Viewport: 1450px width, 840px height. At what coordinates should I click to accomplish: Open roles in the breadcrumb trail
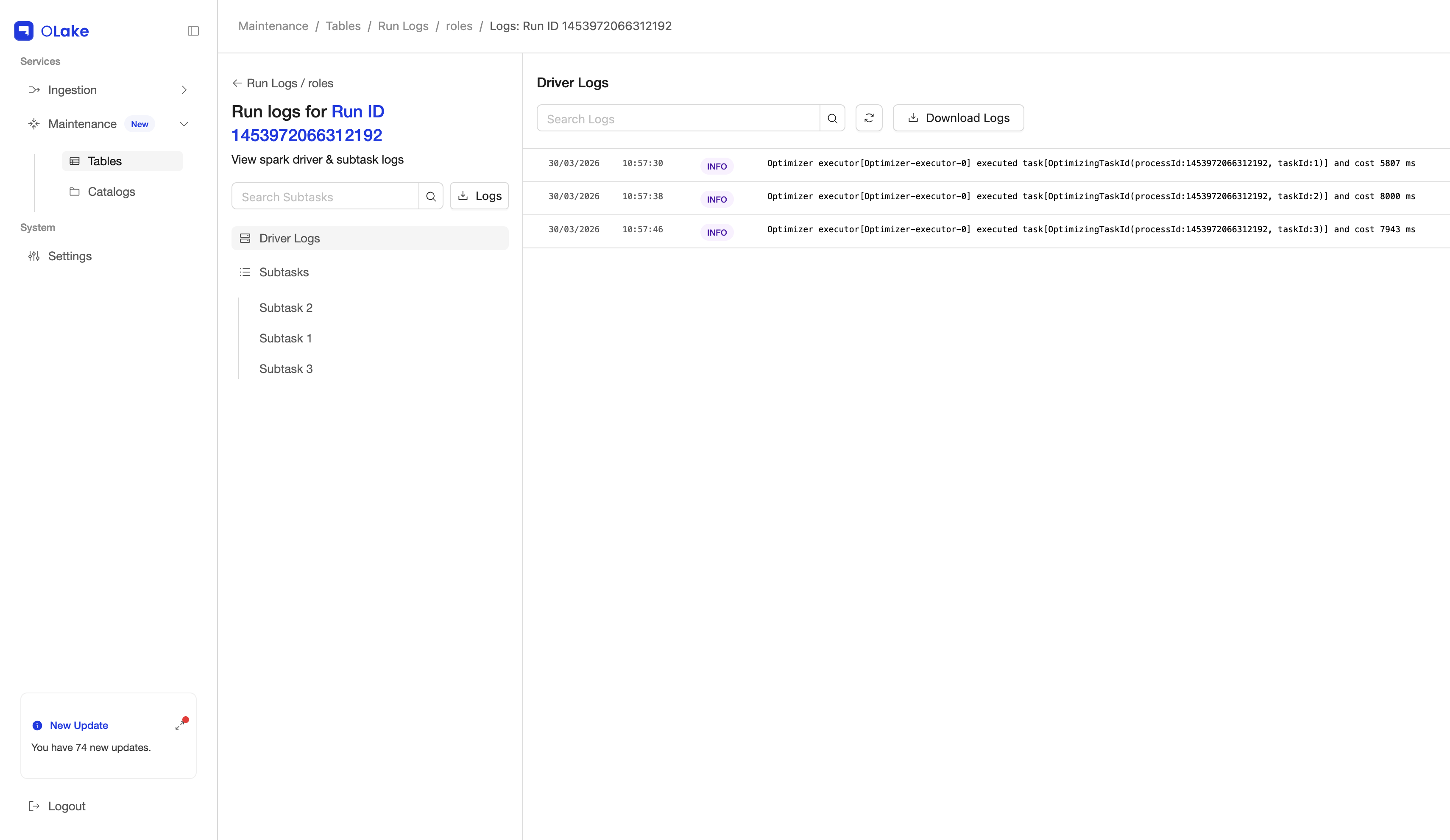coord(459,26)
